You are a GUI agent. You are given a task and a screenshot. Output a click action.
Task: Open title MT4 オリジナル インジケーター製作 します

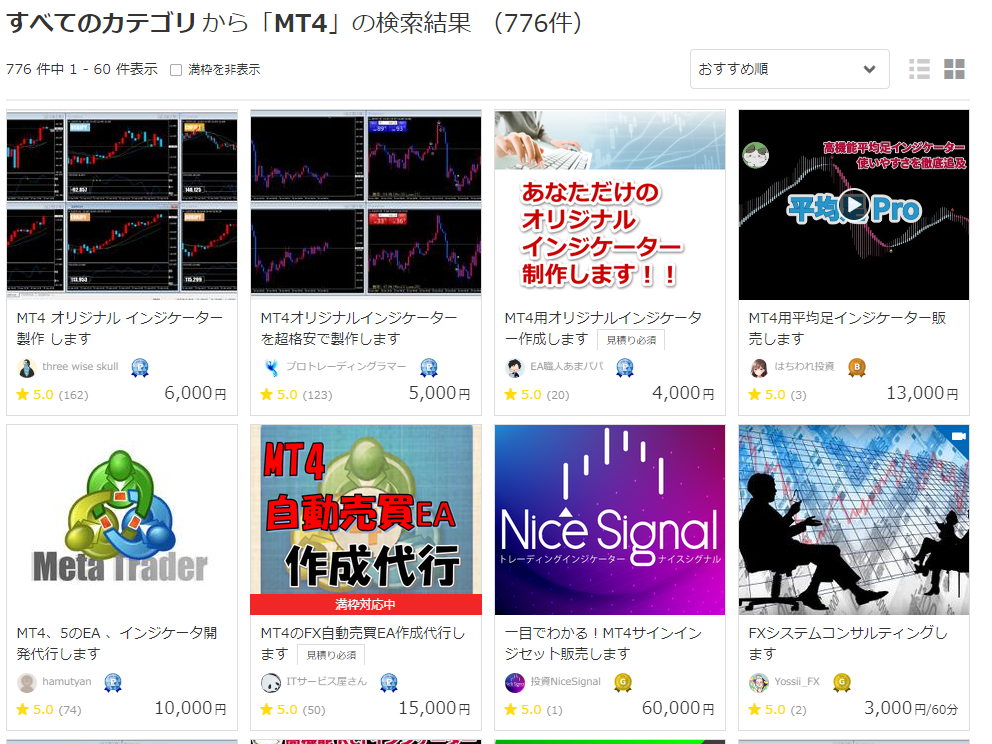(x=120, y=328)
